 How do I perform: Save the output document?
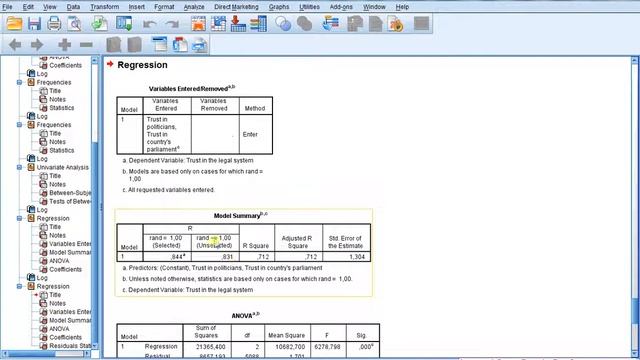[x=34, y=24]
